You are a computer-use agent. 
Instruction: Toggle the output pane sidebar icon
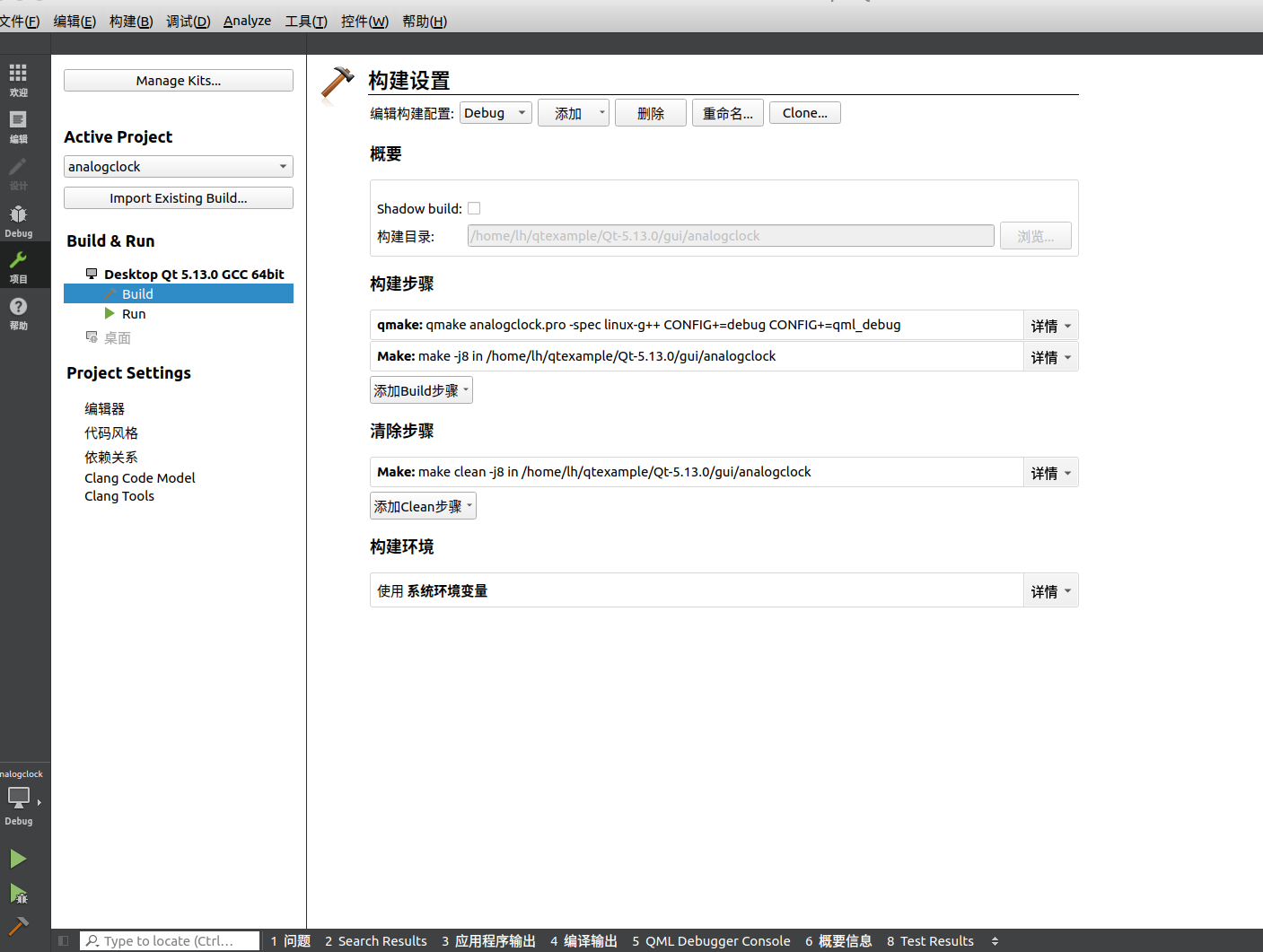tap(61, 940)
